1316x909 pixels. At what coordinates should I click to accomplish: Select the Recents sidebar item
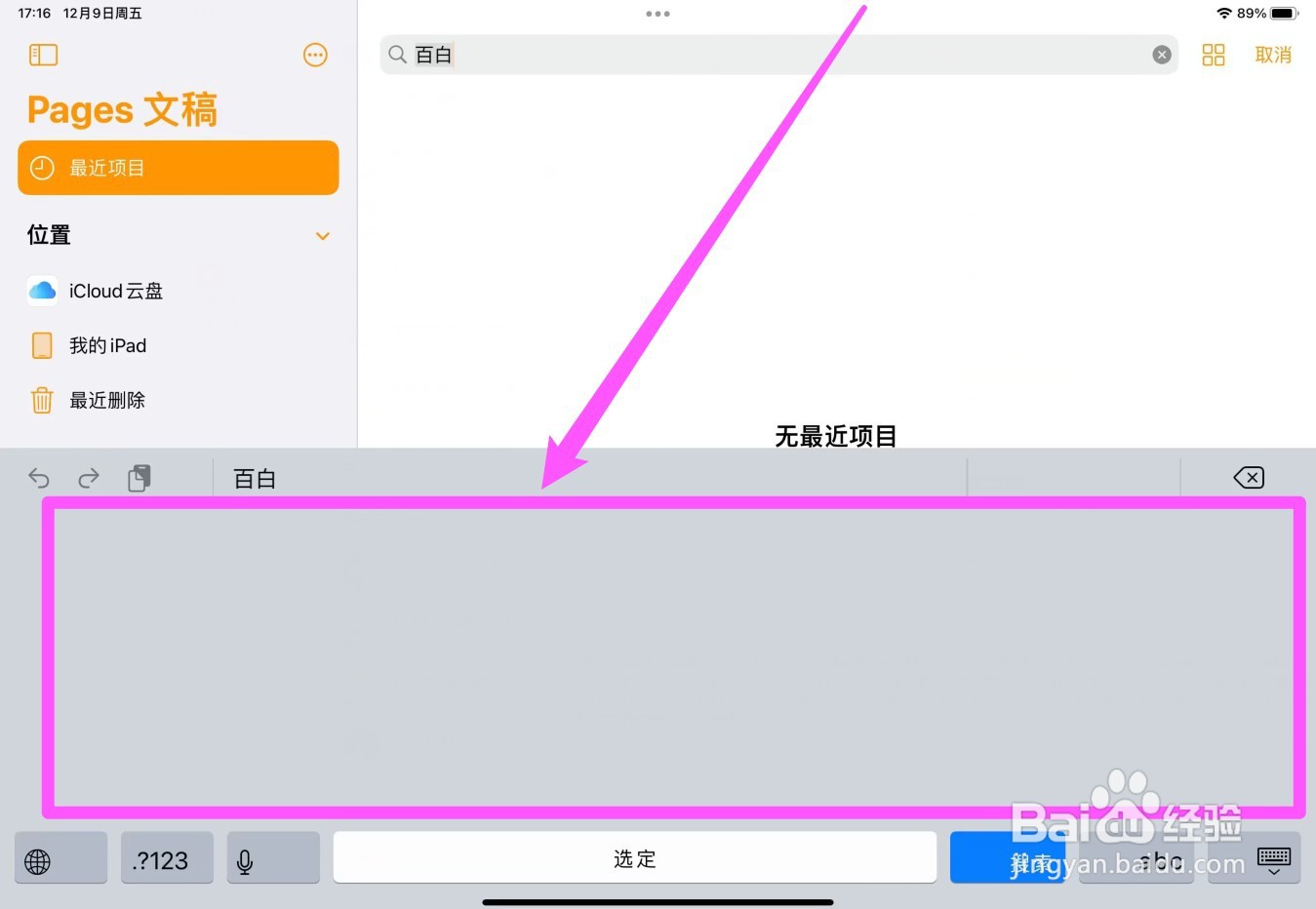(x=179, y=168)
